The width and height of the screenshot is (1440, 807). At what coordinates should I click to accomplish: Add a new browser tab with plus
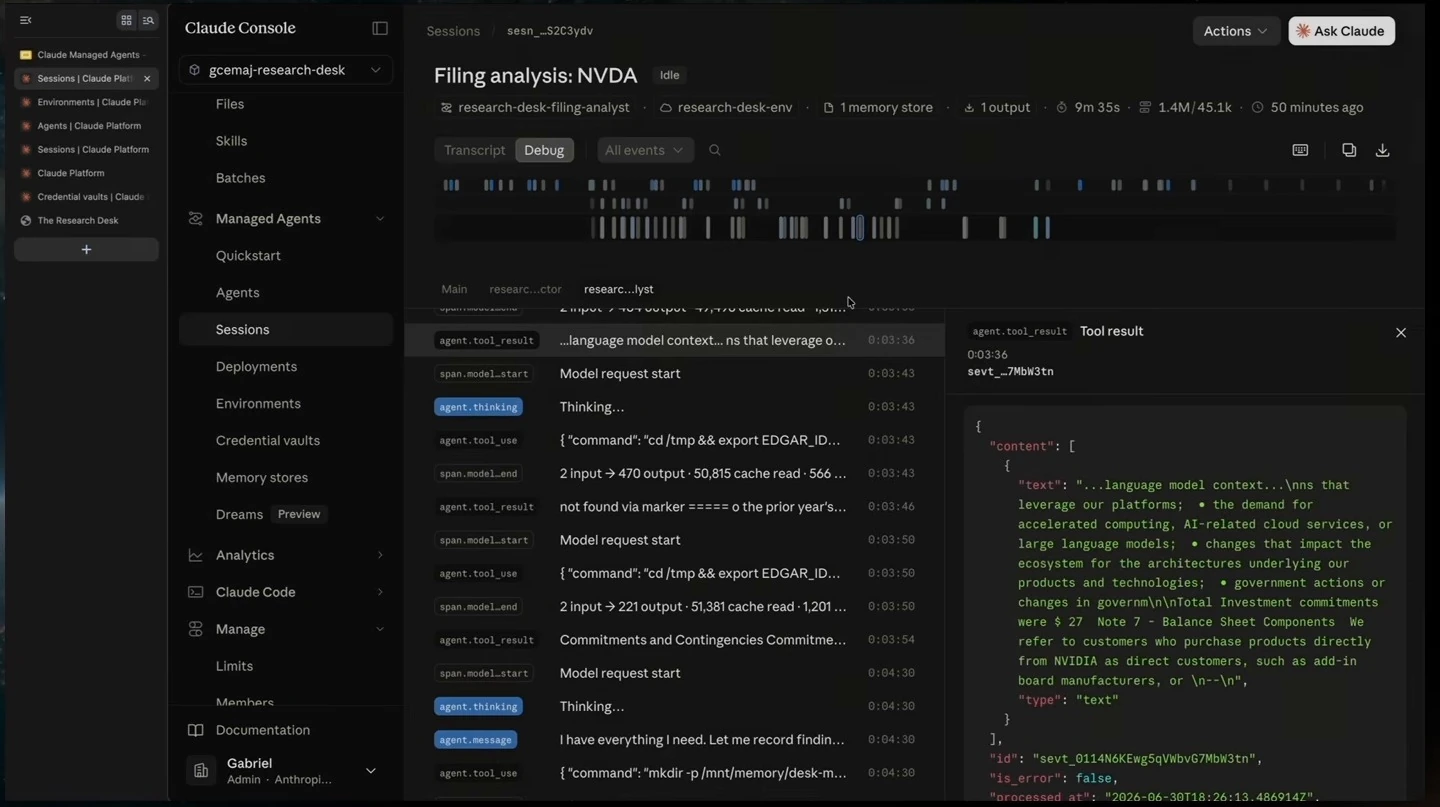coord(86,249)
